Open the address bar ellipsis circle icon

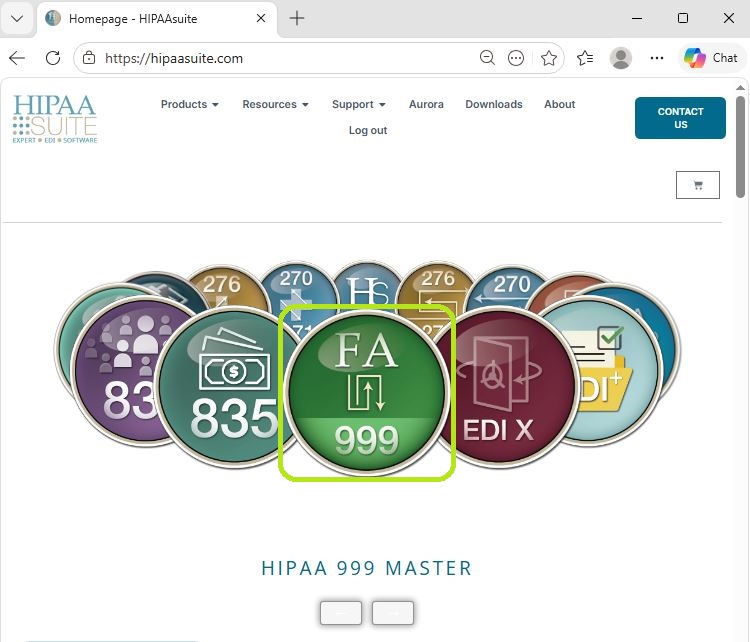516,58
